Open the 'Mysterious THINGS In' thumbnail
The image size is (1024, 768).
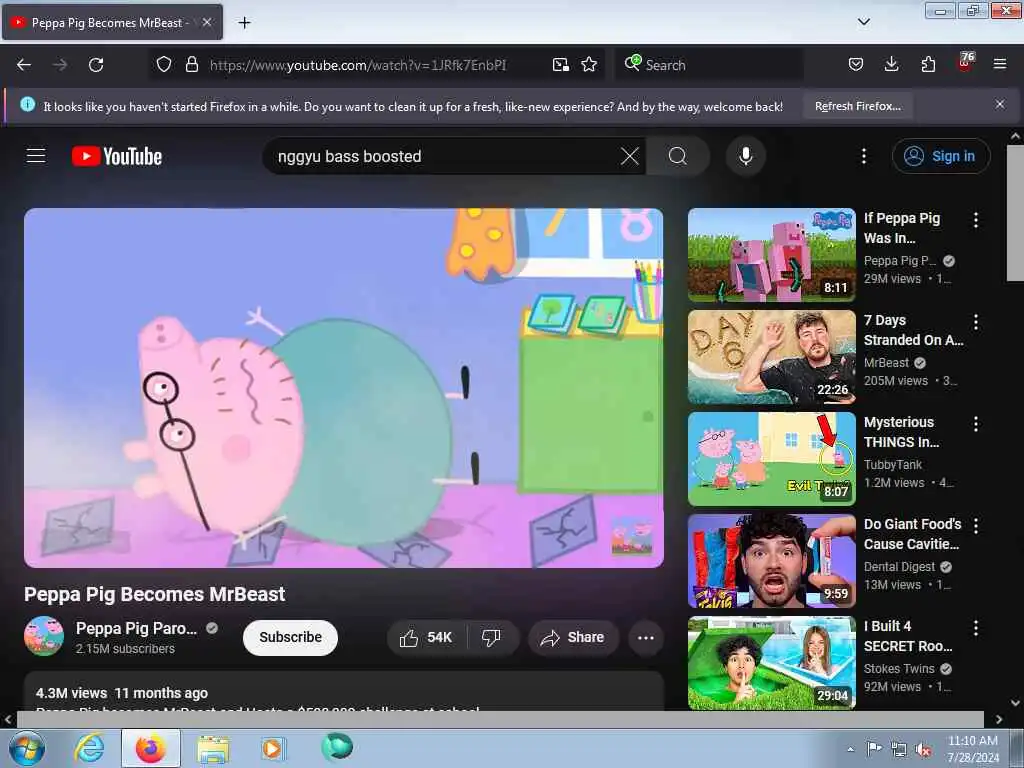pos(771,458)
